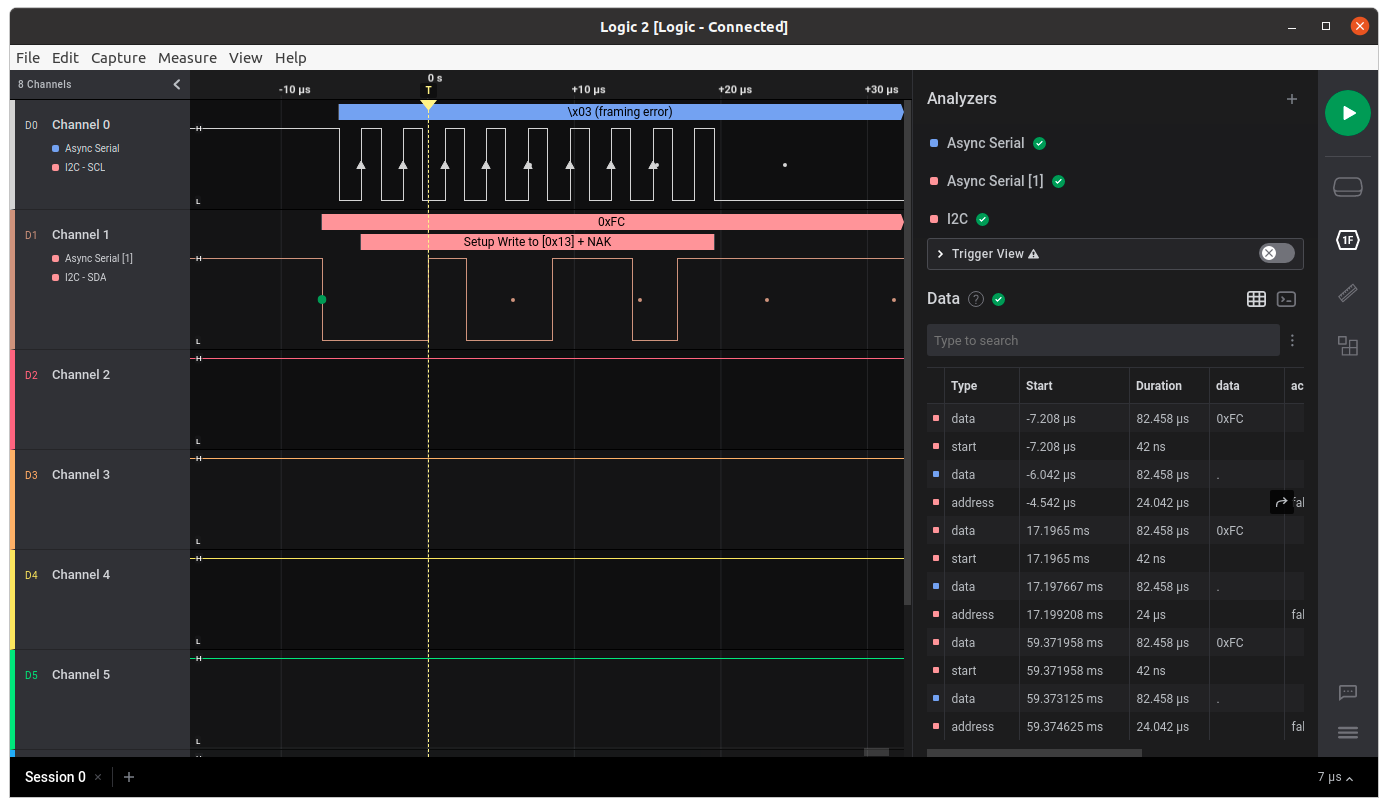Open the 7 µs zoom level dropdown

[x=1335, y=777]
